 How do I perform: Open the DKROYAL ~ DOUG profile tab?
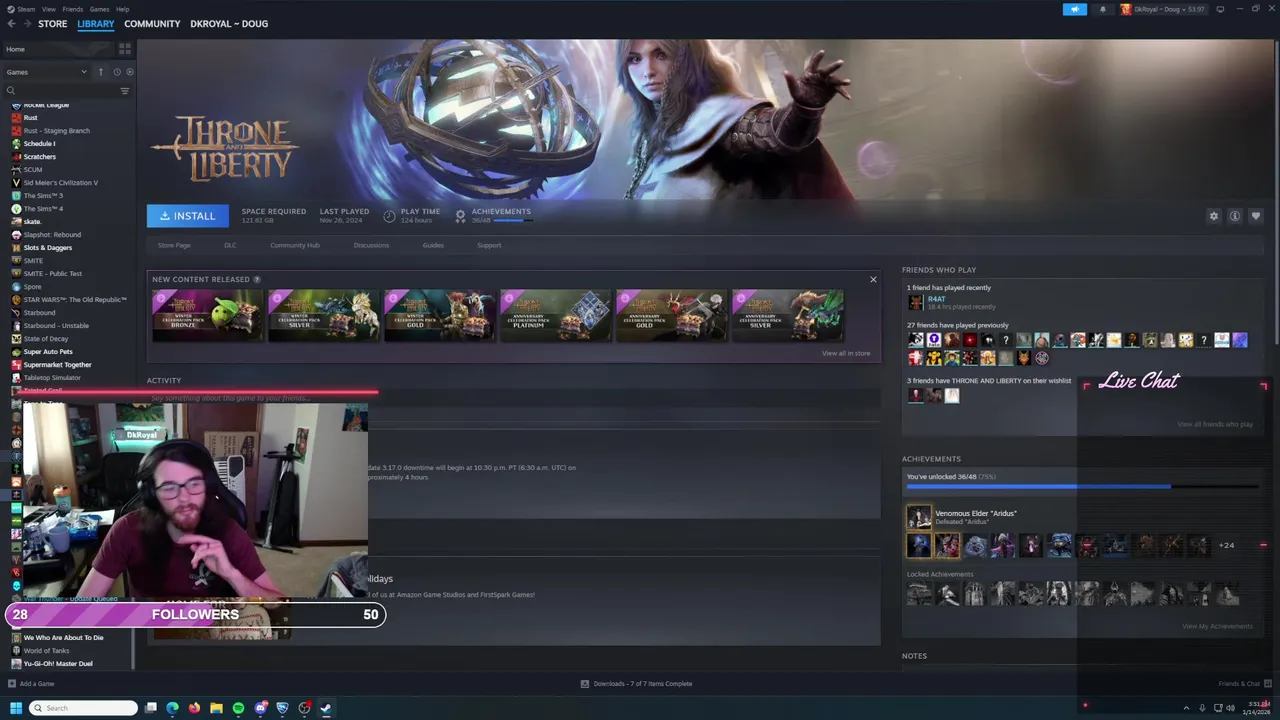point(229,24)
